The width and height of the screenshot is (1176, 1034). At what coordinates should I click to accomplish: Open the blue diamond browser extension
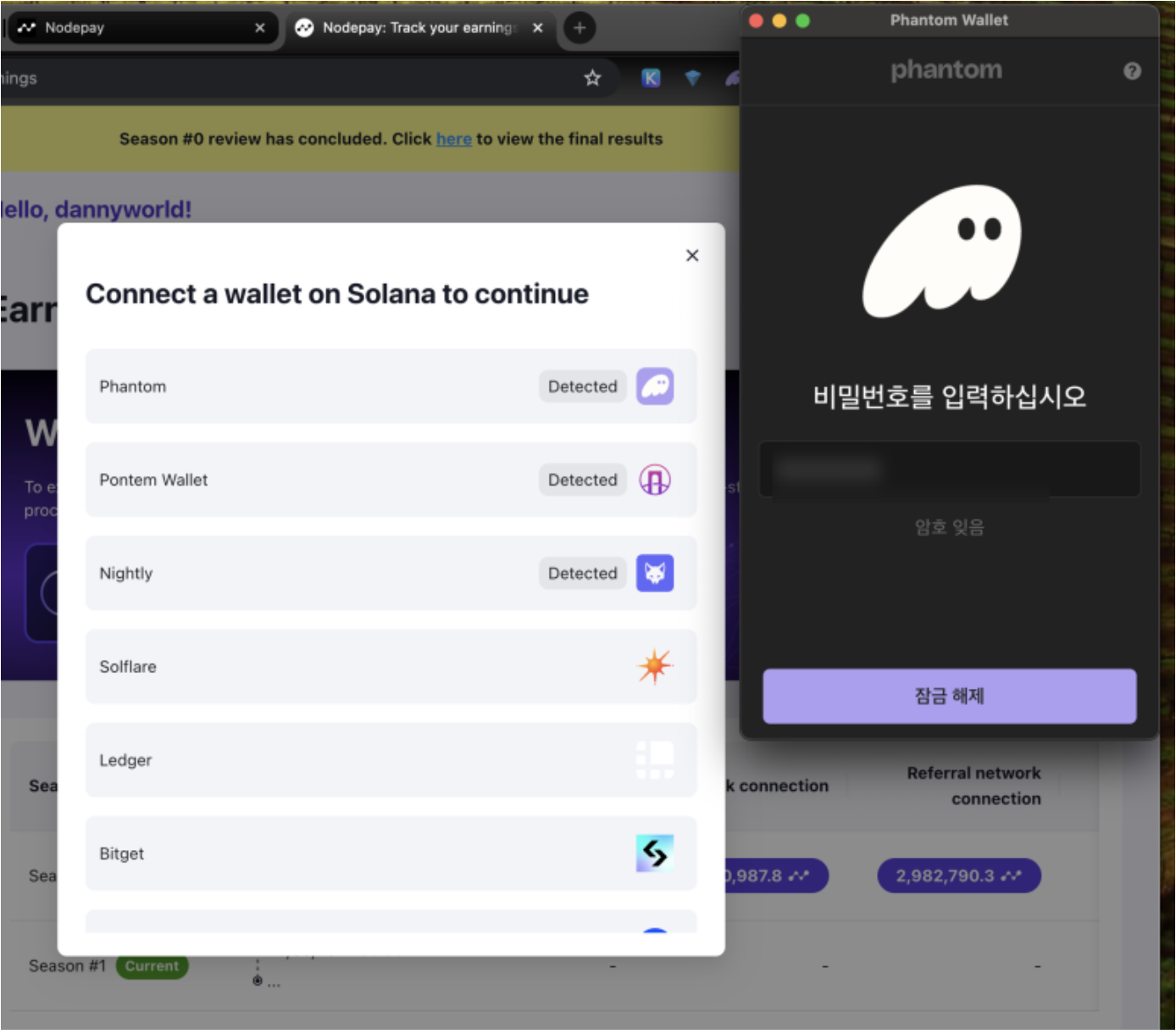(693, 78)
